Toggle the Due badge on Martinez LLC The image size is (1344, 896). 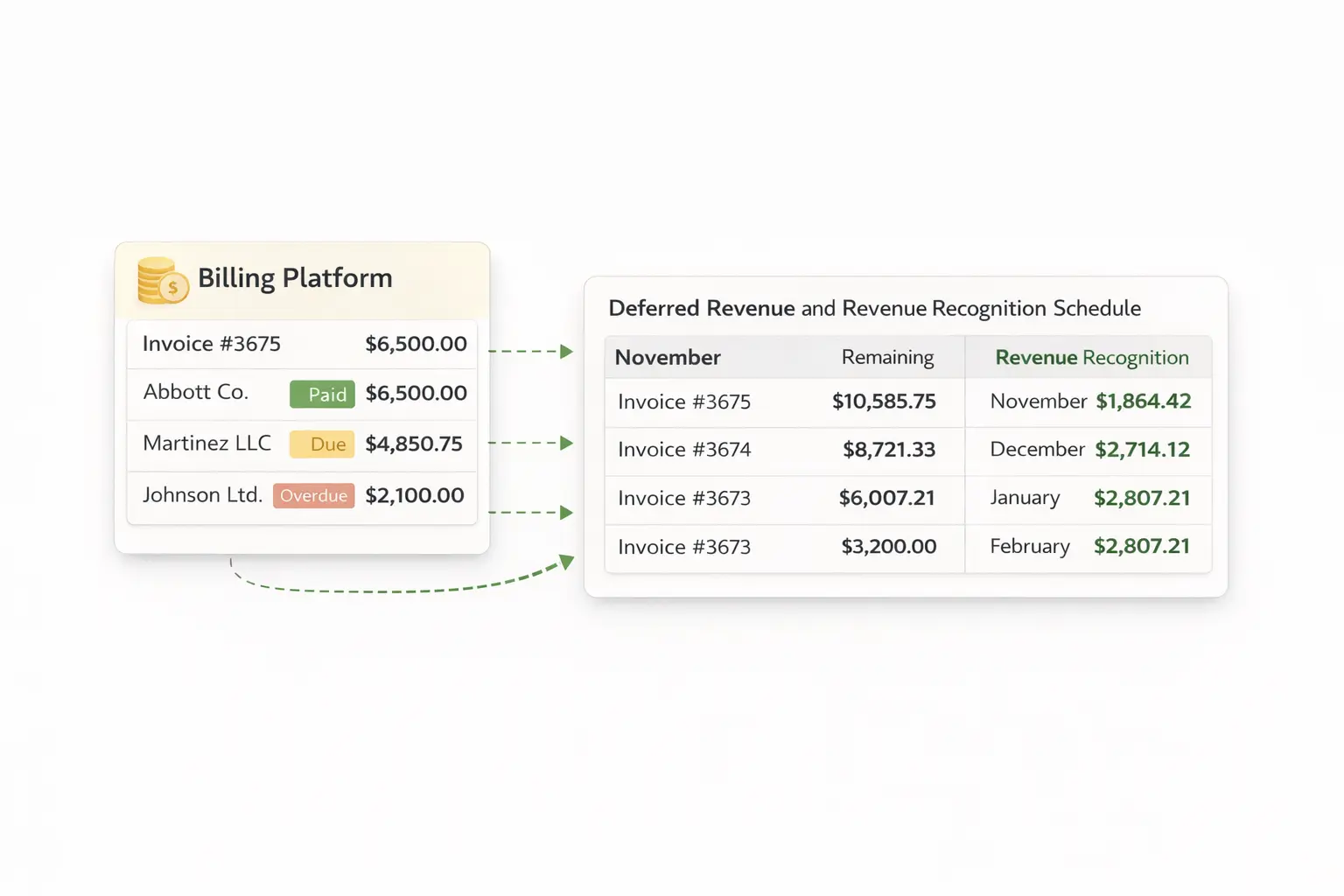coord(321,444)
